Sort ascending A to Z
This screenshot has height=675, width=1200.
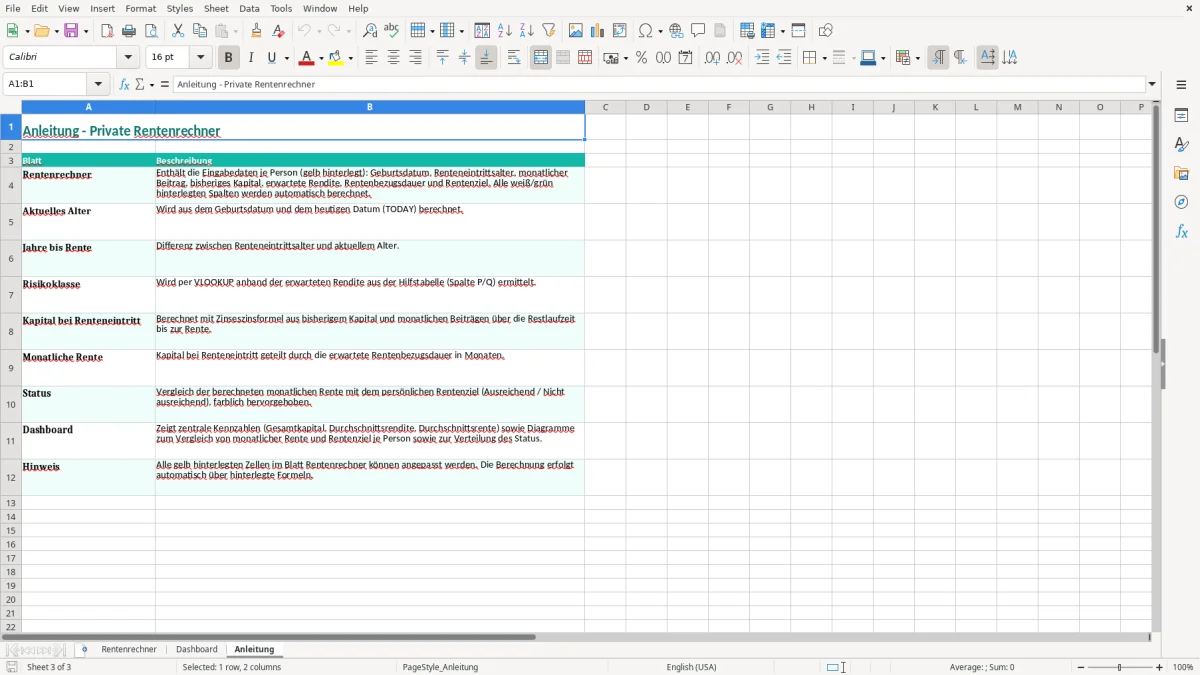point(505,31)
